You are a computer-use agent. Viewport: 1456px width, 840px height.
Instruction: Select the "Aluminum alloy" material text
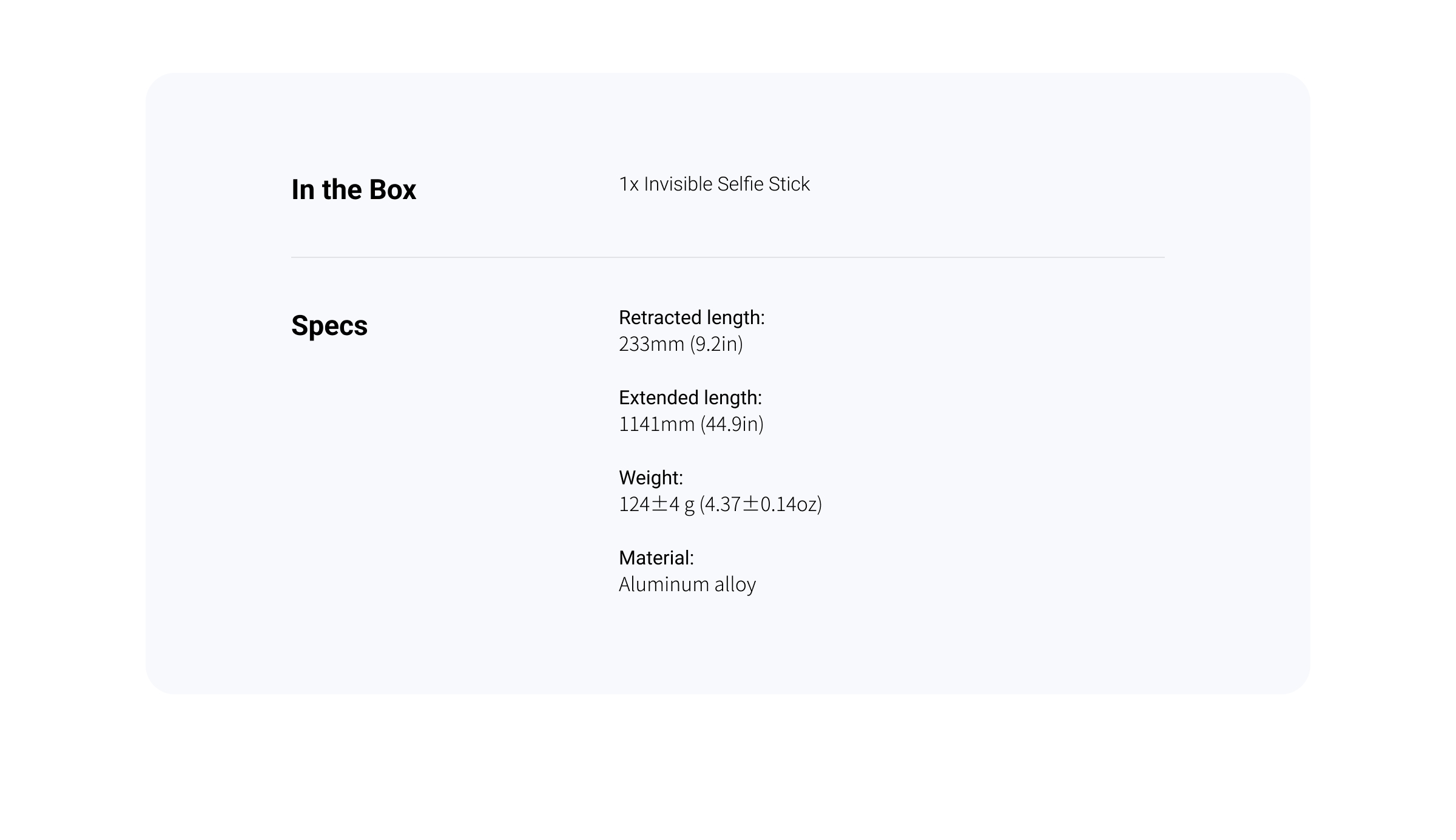coord(687,584)
